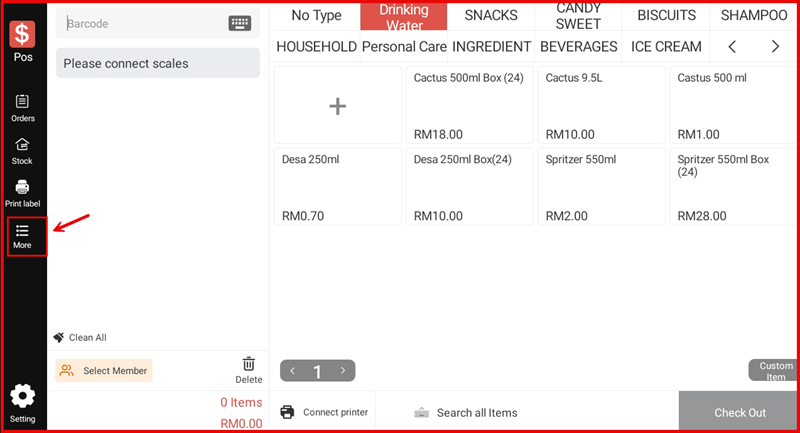This screenshot has height=433, width=800.
Task: Click the Custom Item button
Action: (775, 371)
